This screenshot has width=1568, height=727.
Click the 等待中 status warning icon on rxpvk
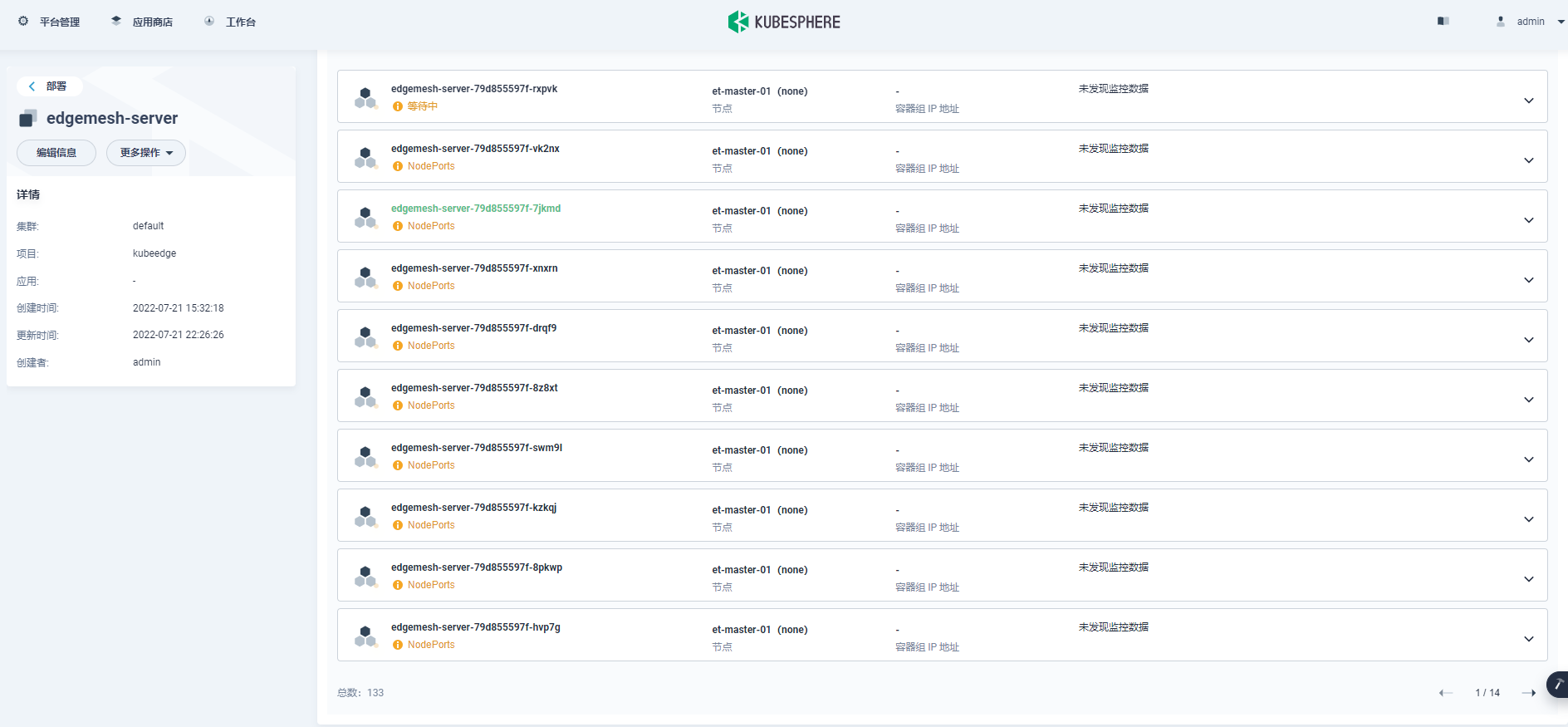point(398,106)
